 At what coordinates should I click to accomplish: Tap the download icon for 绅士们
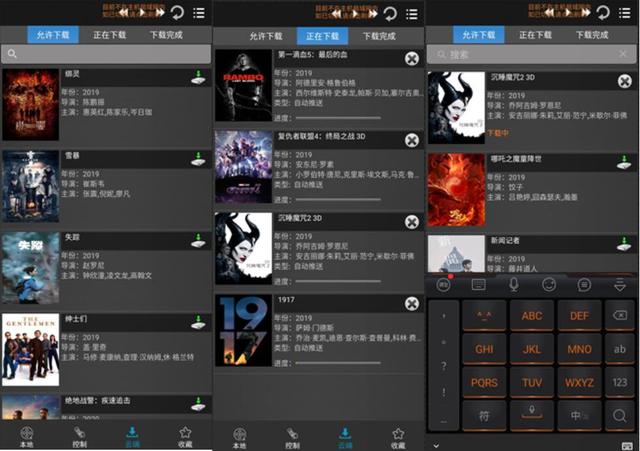pos(198,322)
